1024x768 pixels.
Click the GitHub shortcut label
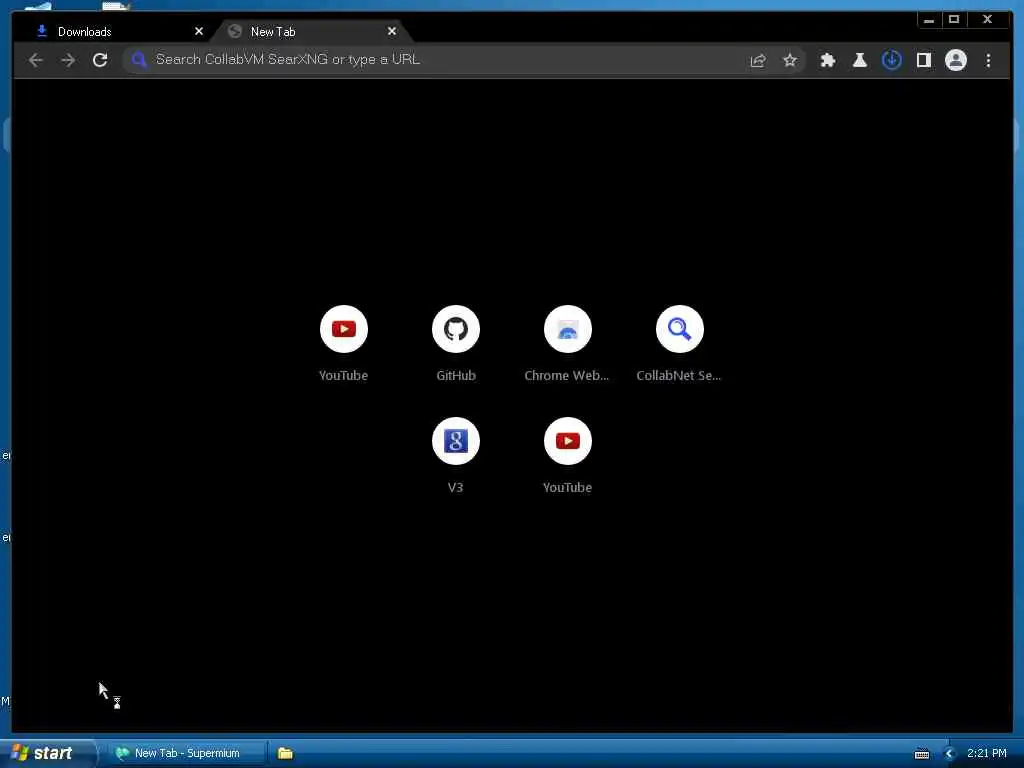click(x=456, y=376)
